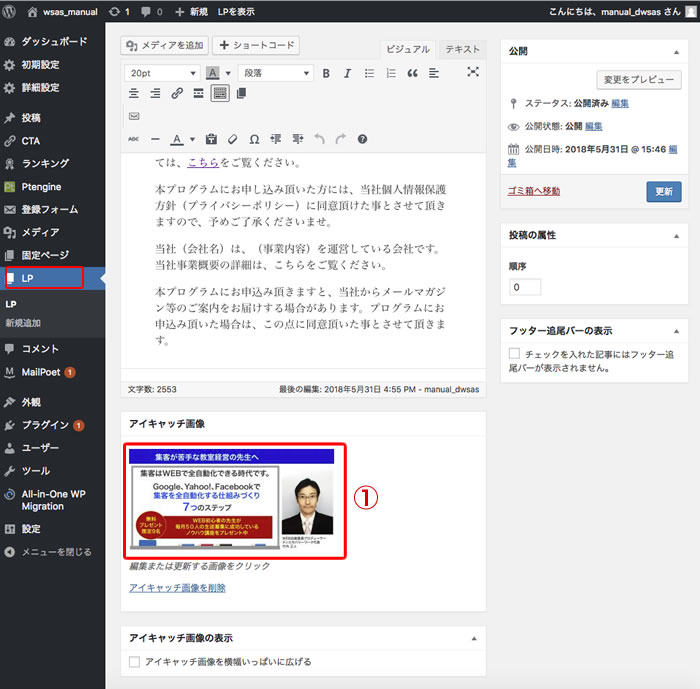Check the footer follow bar checkbox
The width and height of the screenshot is (700, 689).
click(514, 354)
